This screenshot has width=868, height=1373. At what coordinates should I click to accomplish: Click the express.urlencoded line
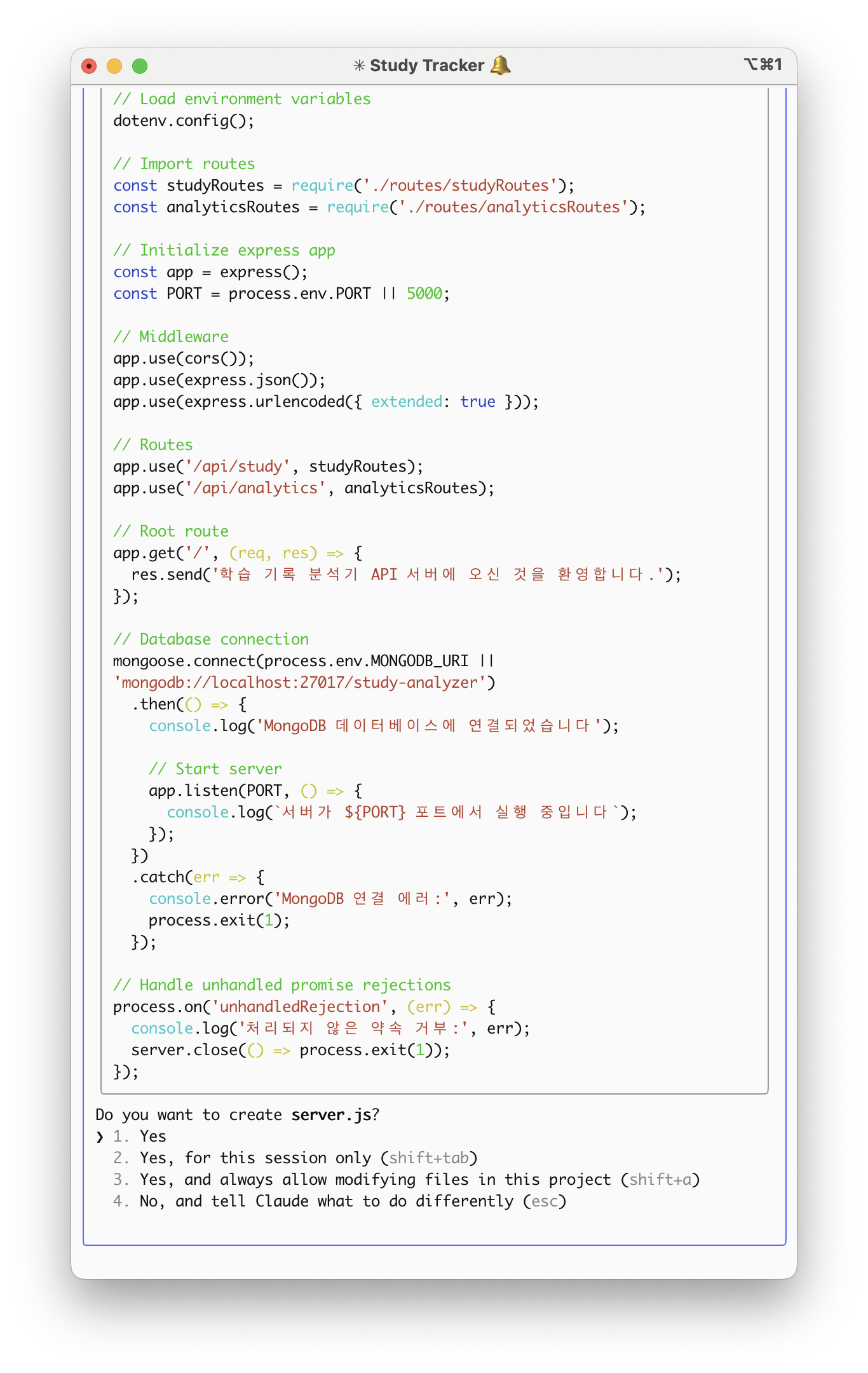pyautogui.click(x=326, y=401)
